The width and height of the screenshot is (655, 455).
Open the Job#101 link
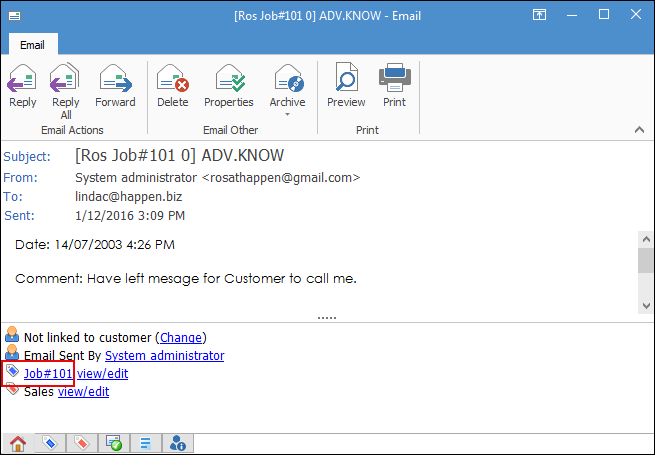(x=48, y=373)
